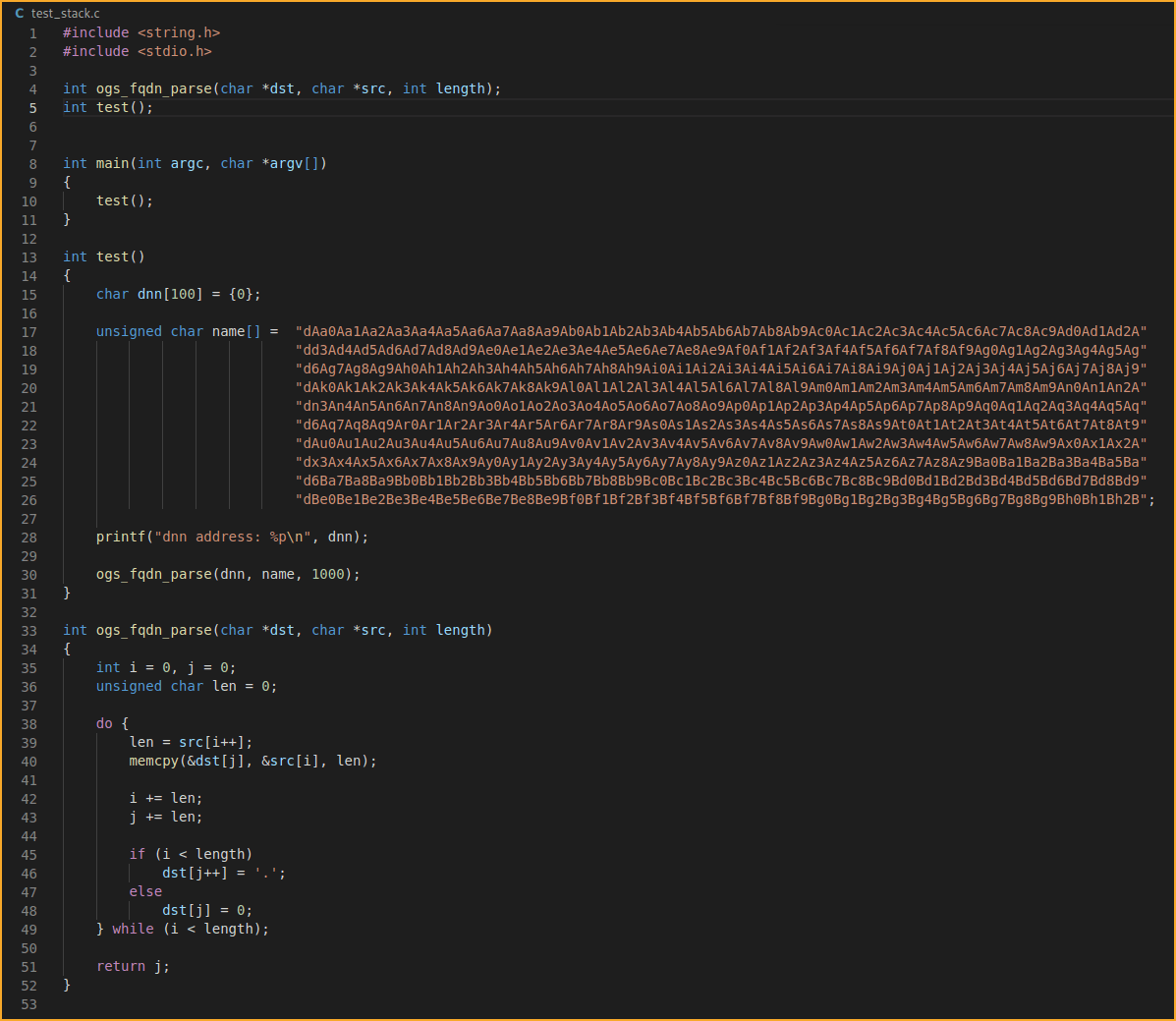The image size is (1176, 1021).
Task: Click the C file icon beside test_stack.c
Action: coord(19,14)
